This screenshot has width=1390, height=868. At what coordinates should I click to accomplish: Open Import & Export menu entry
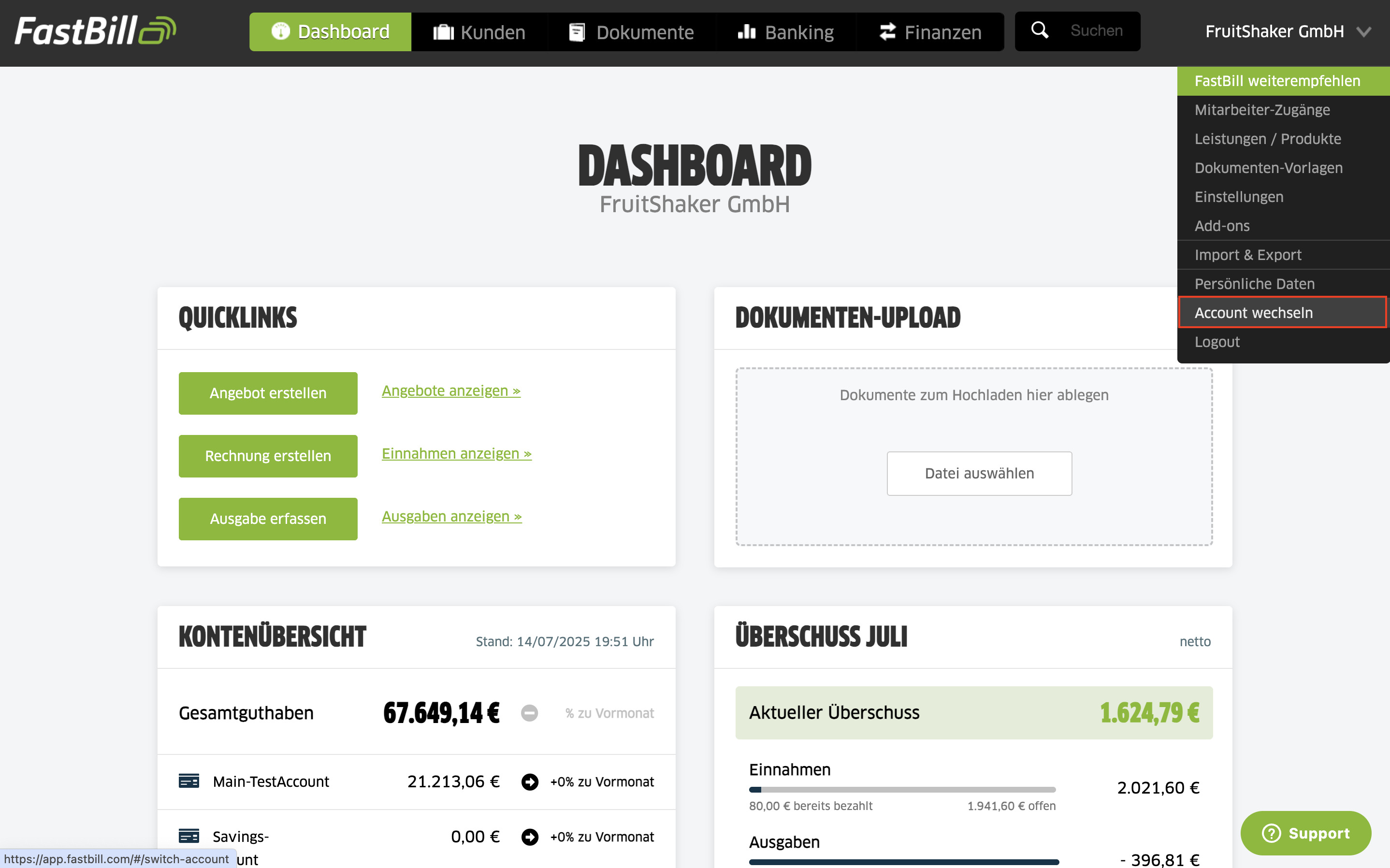point(1283,255)
